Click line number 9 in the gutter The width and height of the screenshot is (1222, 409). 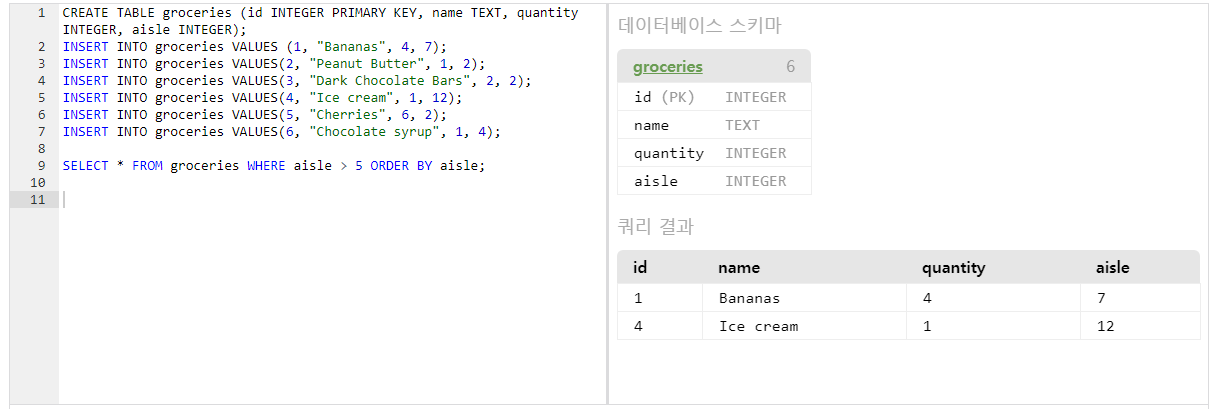click(x=41, y=165)
